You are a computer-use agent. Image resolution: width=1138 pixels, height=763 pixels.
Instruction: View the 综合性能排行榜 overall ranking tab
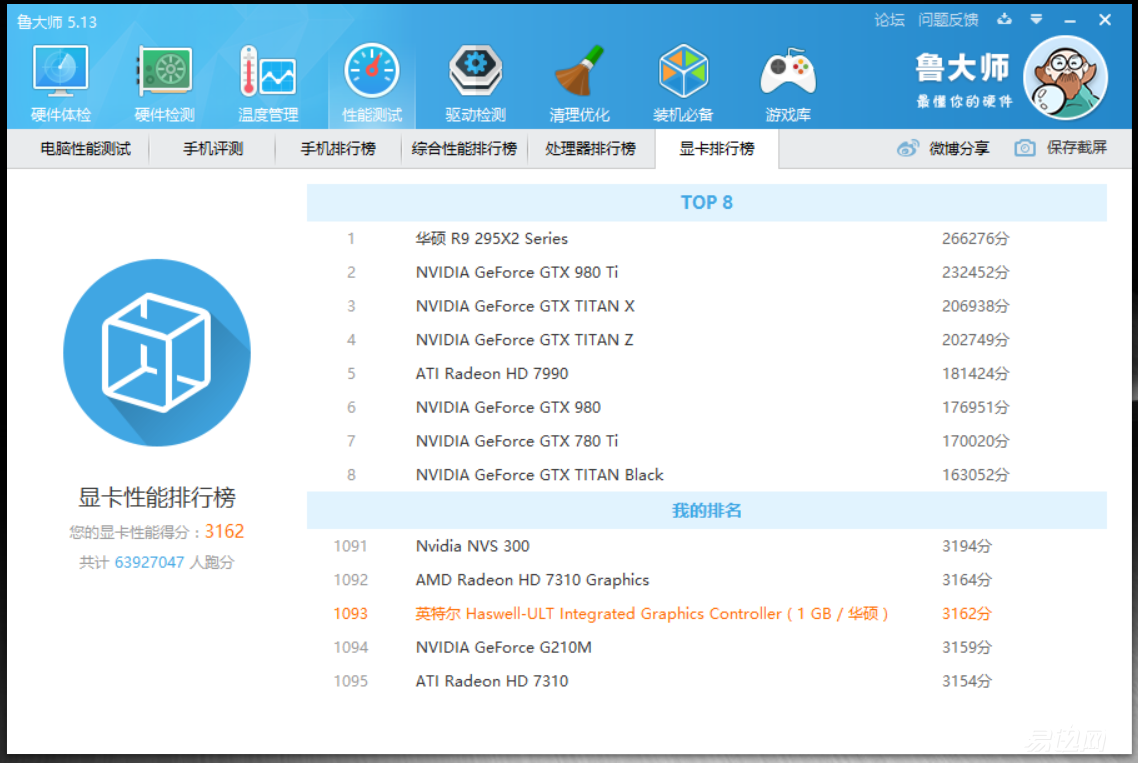[463, 148]
